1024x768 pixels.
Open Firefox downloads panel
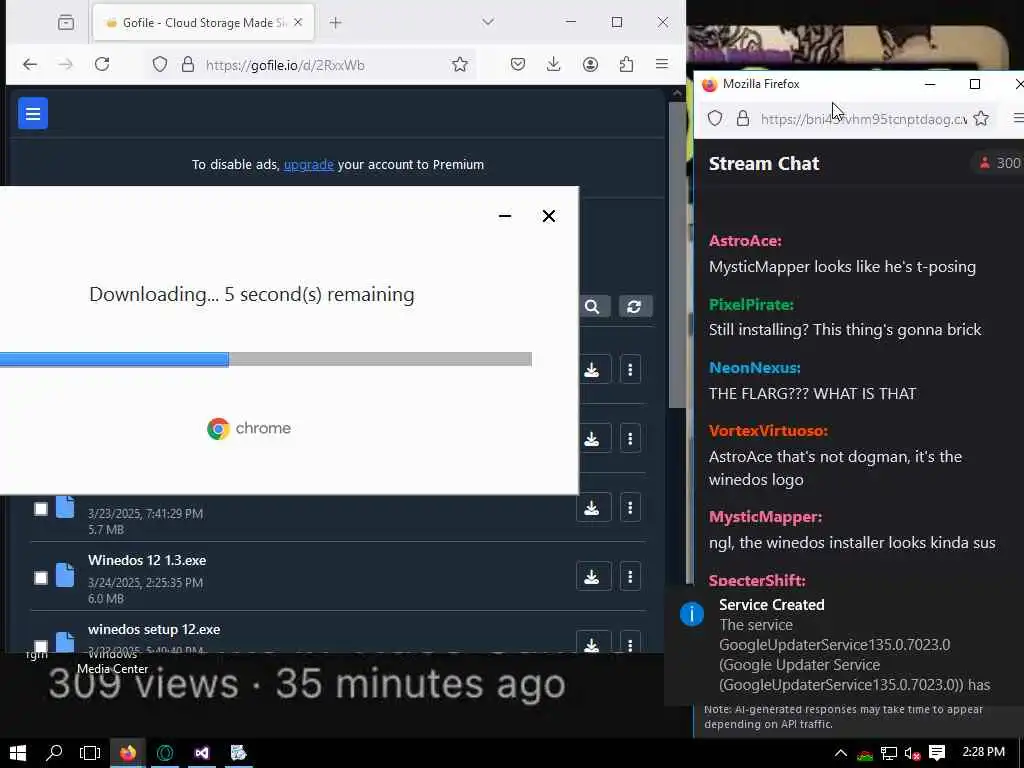coord(554,64)
